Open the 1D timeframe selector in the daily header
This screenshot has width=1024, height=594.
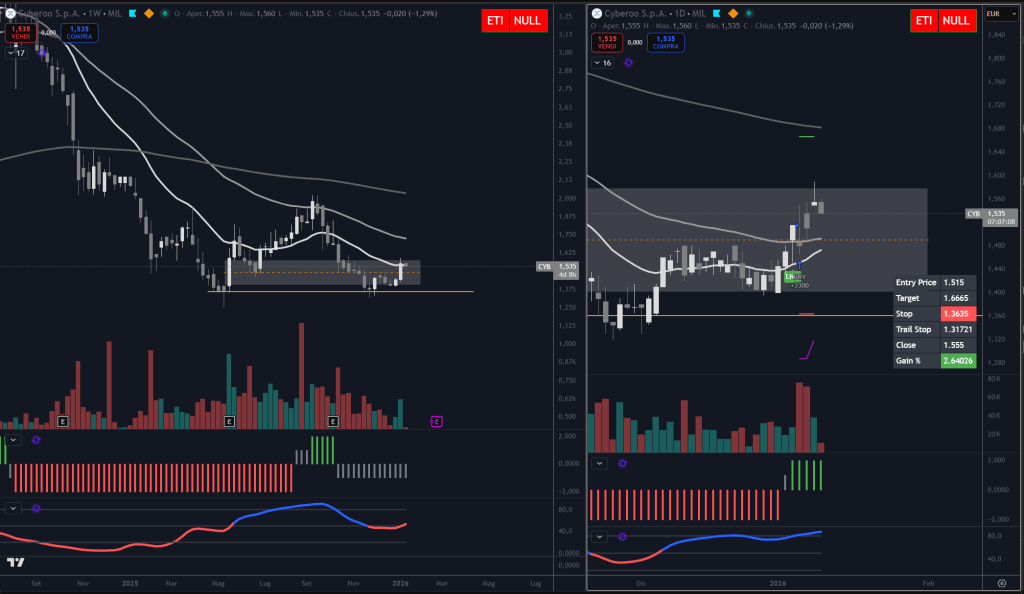coord(679,13)
